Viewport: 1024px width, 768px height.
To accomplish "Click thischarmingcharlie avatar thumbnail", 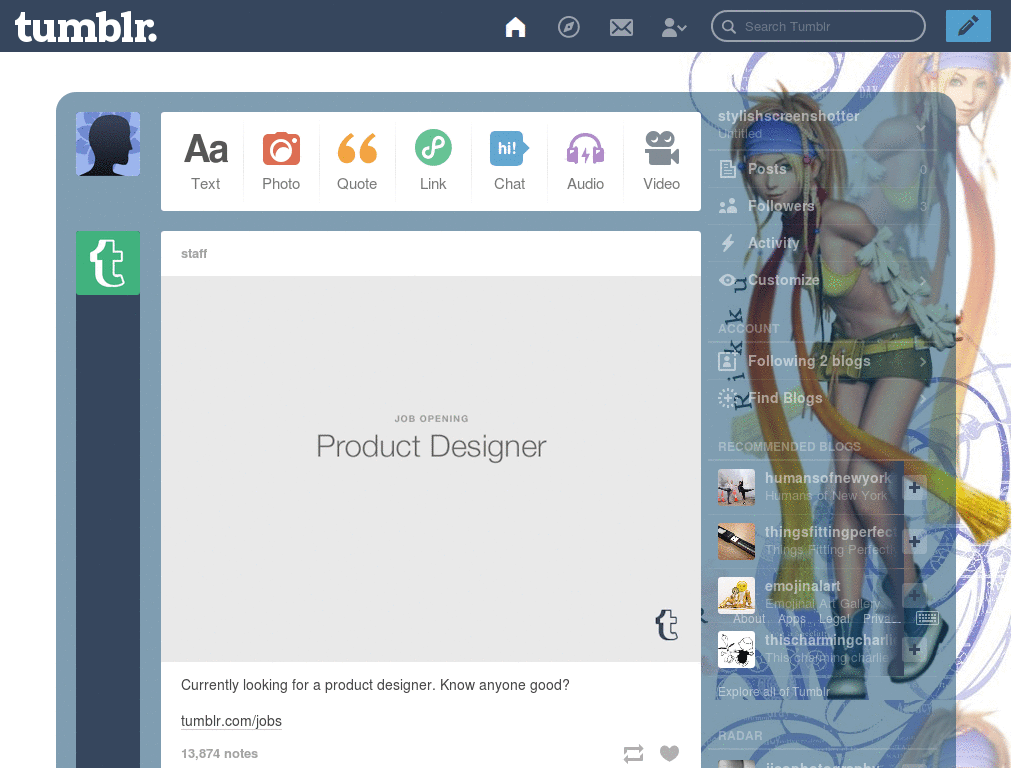I will pyautogui.click(x=736, y=649).
